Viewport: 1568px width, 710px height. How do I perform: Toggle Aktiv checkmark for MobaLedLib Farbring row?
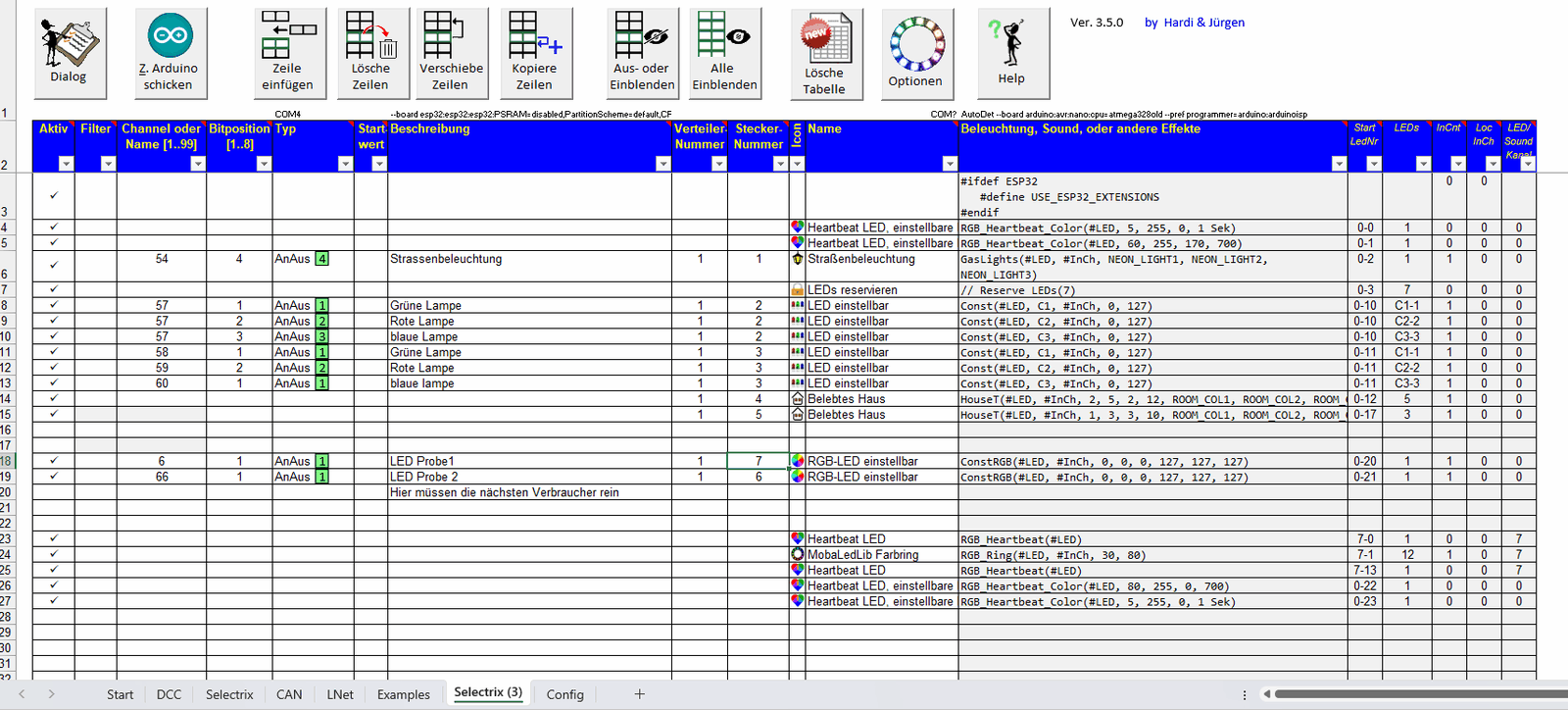[x=54, y=554]
